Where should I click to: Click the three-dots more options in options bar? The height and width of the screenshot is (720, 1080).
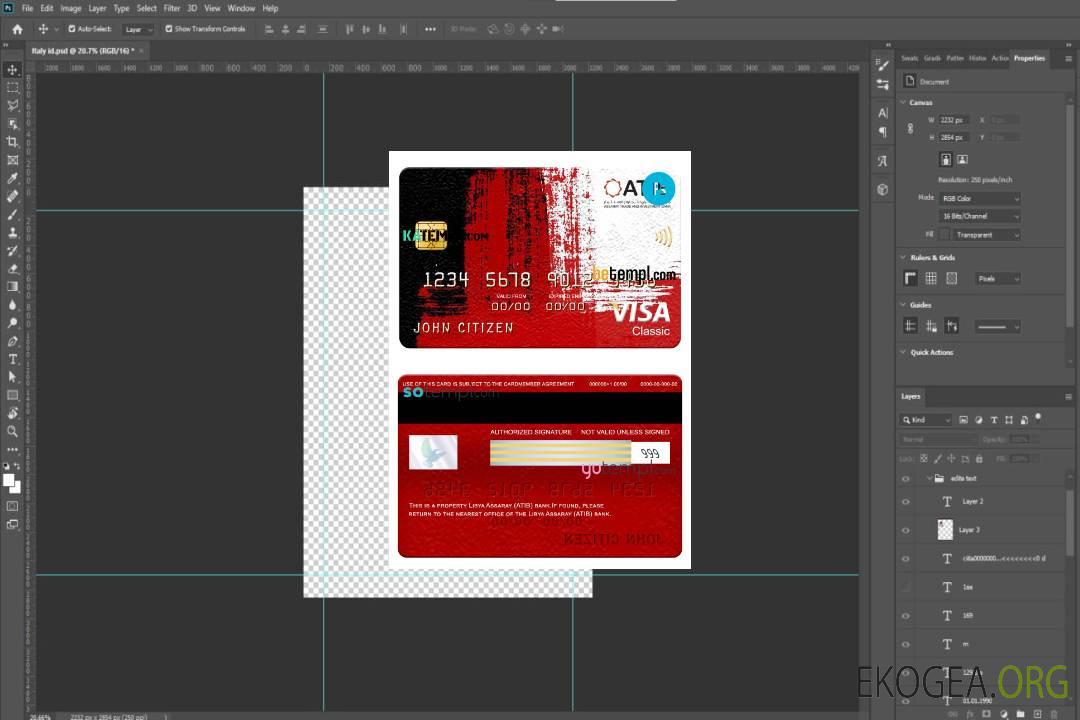pos(430,29)
